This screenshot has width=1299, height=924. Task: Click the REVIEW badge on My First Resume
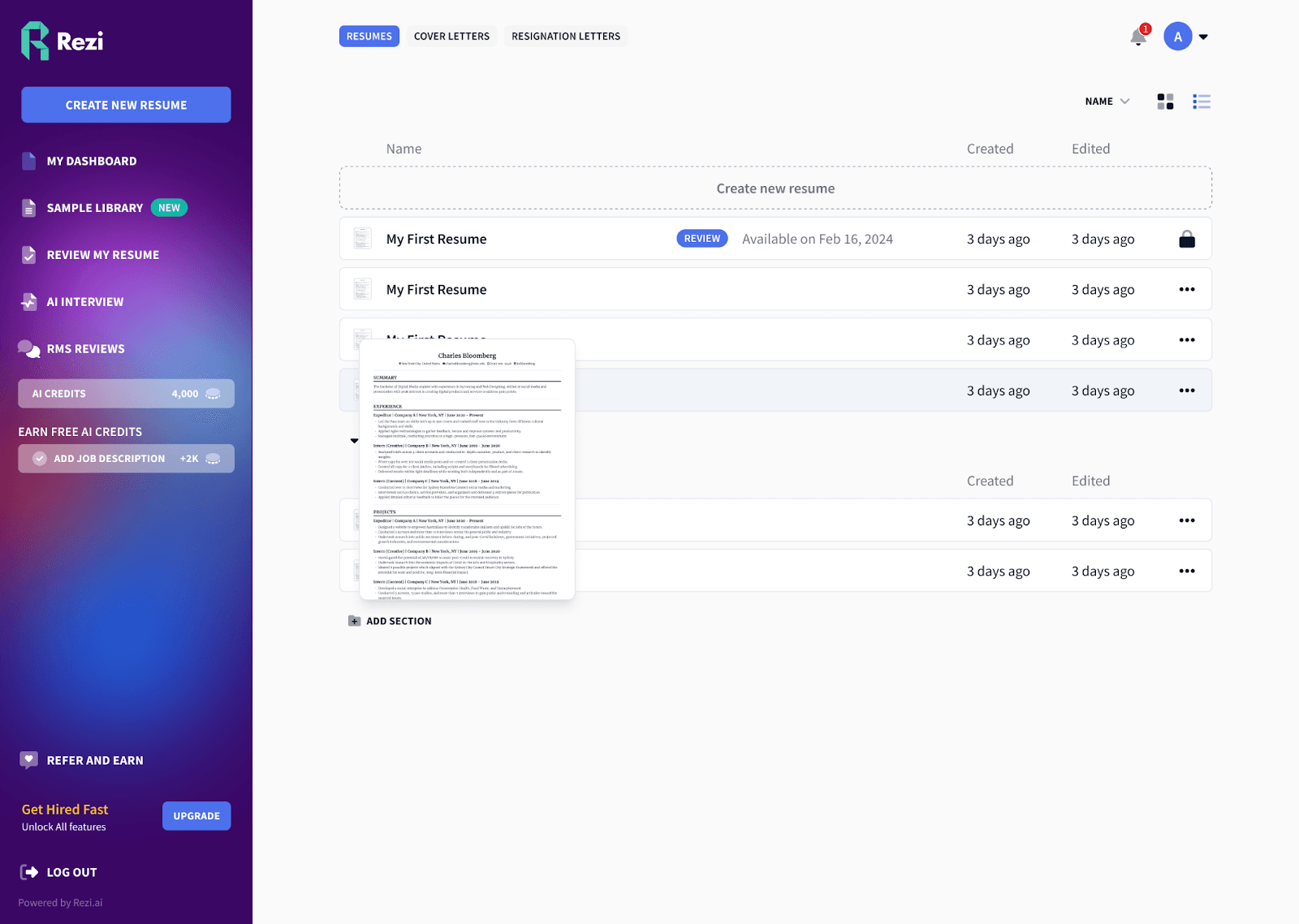tap(702, 239)
